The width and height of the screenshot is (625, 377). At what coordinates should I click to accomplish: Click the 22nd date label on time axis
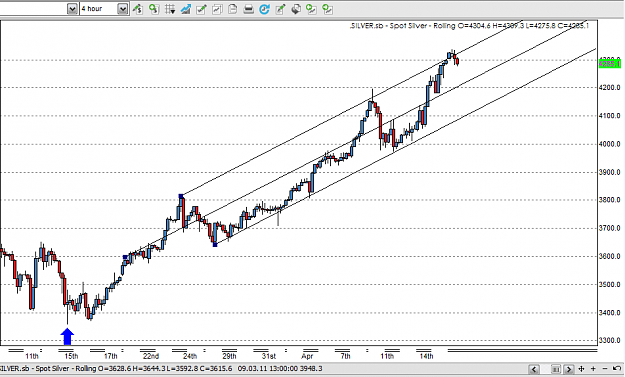(151, 356)
